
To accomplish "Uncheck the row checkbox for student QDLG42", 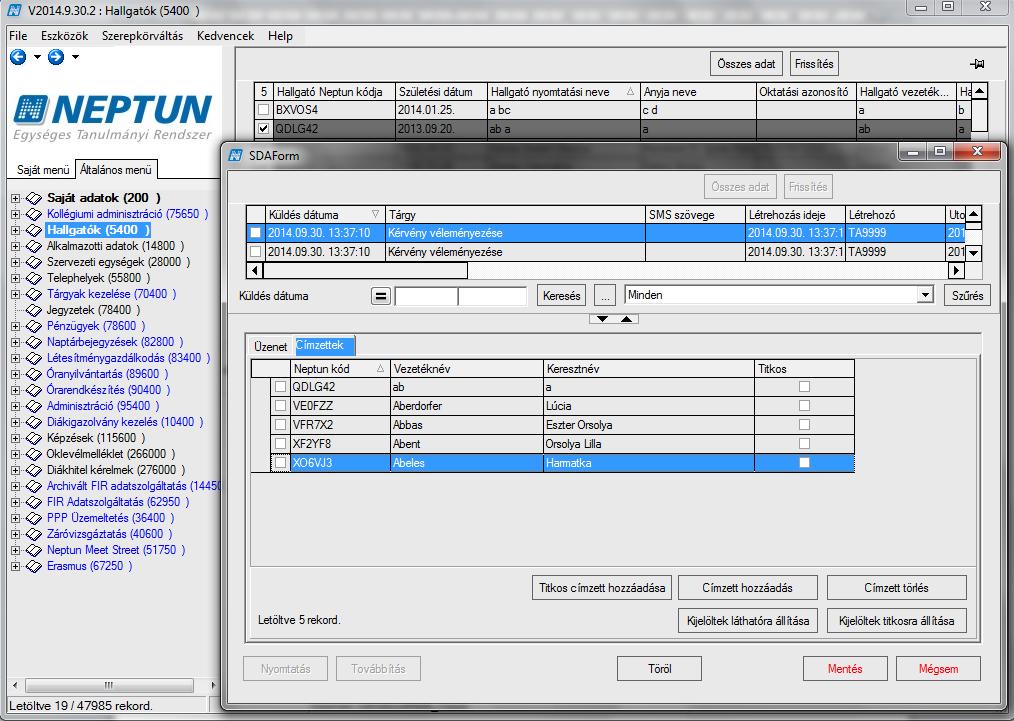I will (x=263, y=129).
